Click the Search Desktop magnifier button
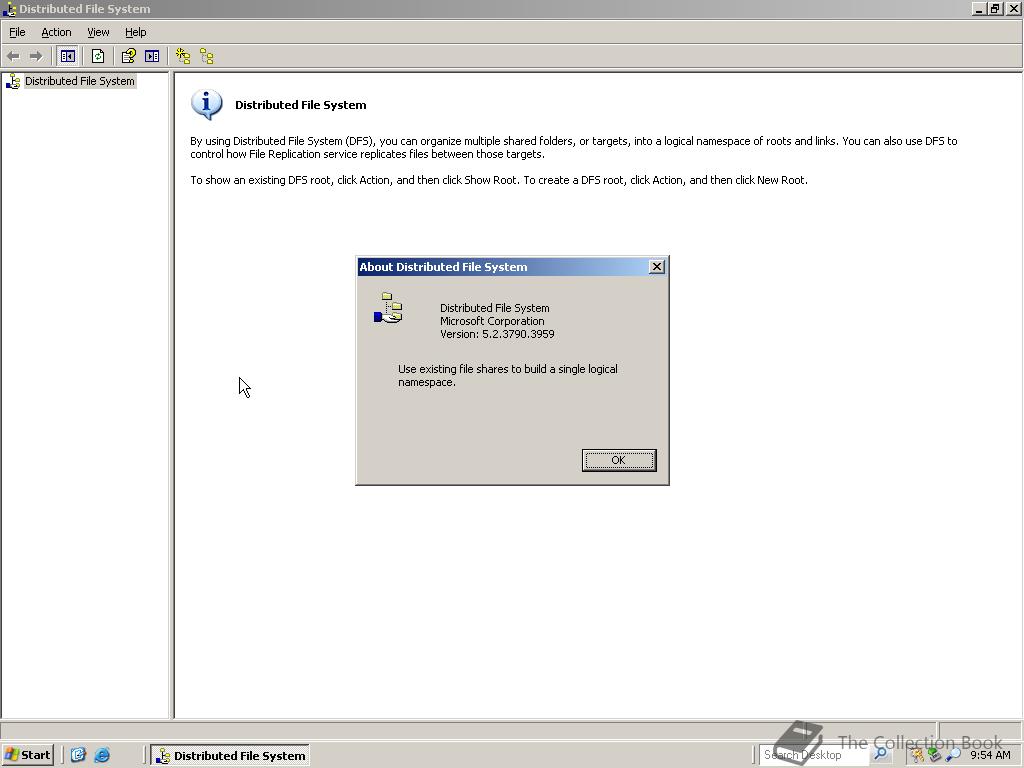 [880, 754]
